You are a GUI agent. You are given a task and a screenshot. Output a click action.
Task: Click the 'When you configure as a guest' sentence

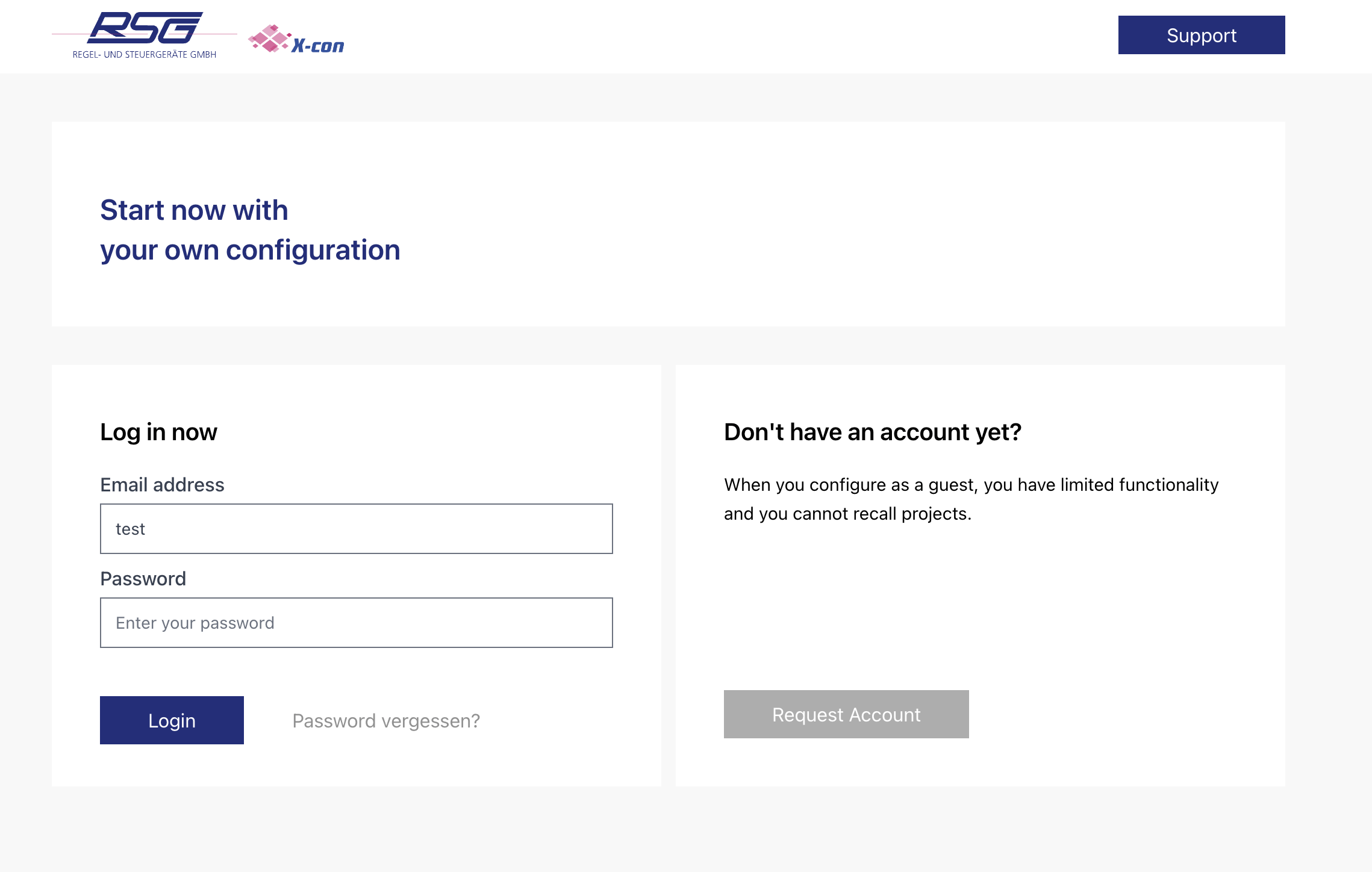971,485
